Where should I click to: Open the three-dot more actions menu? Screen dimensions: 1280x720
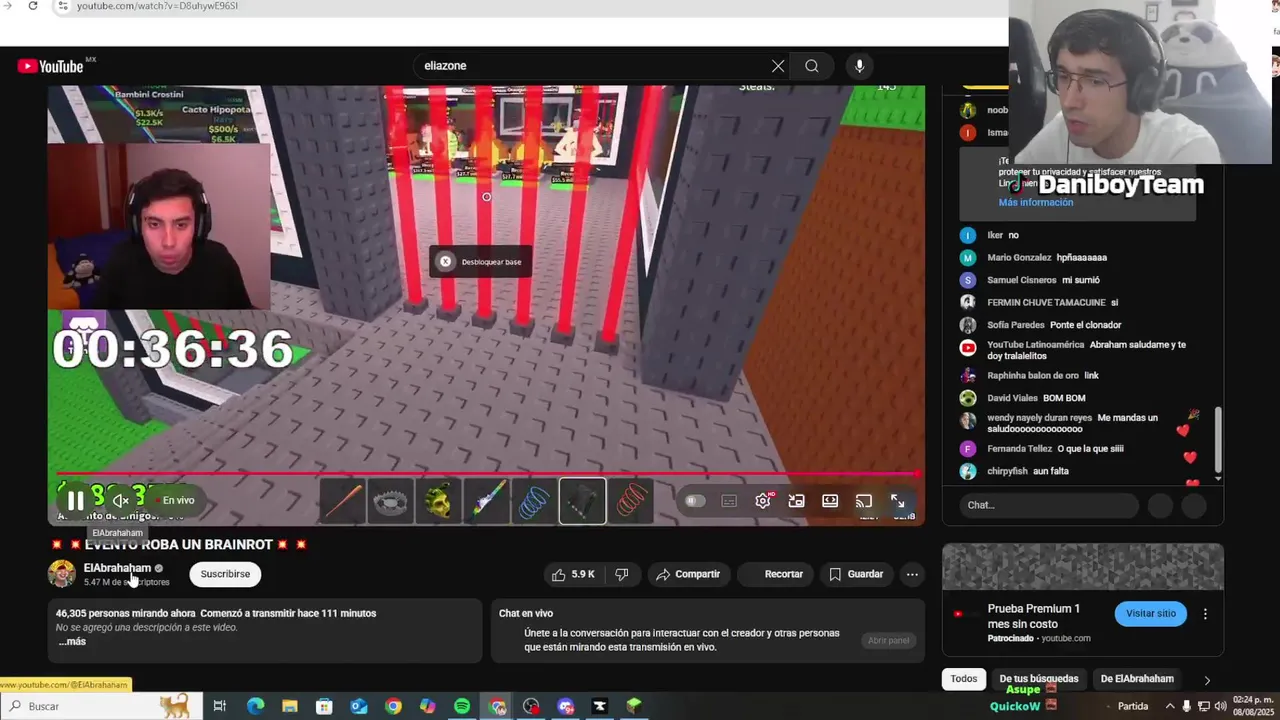coord(912,574)
